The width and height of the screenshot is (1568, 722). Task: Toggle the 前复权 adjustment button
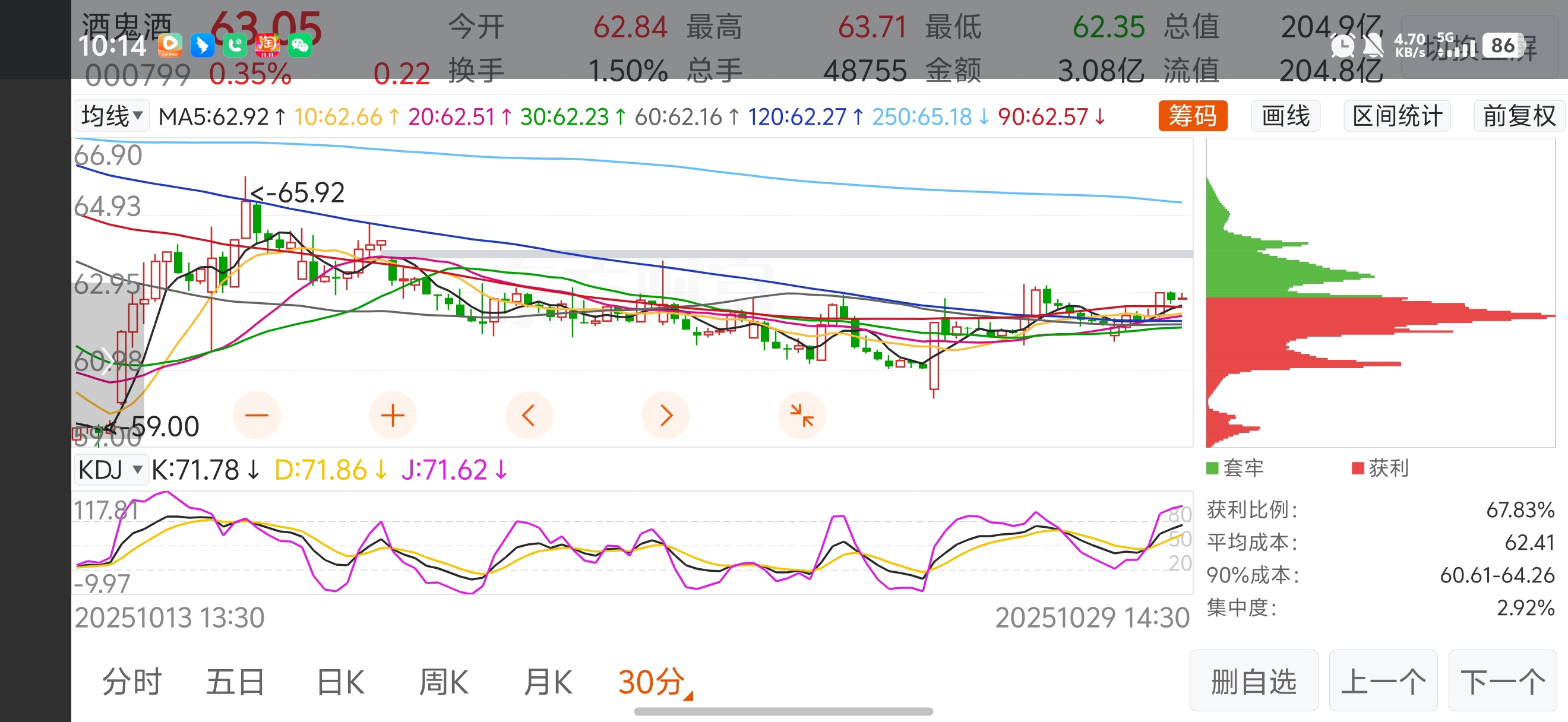[x=1518, y=116]
